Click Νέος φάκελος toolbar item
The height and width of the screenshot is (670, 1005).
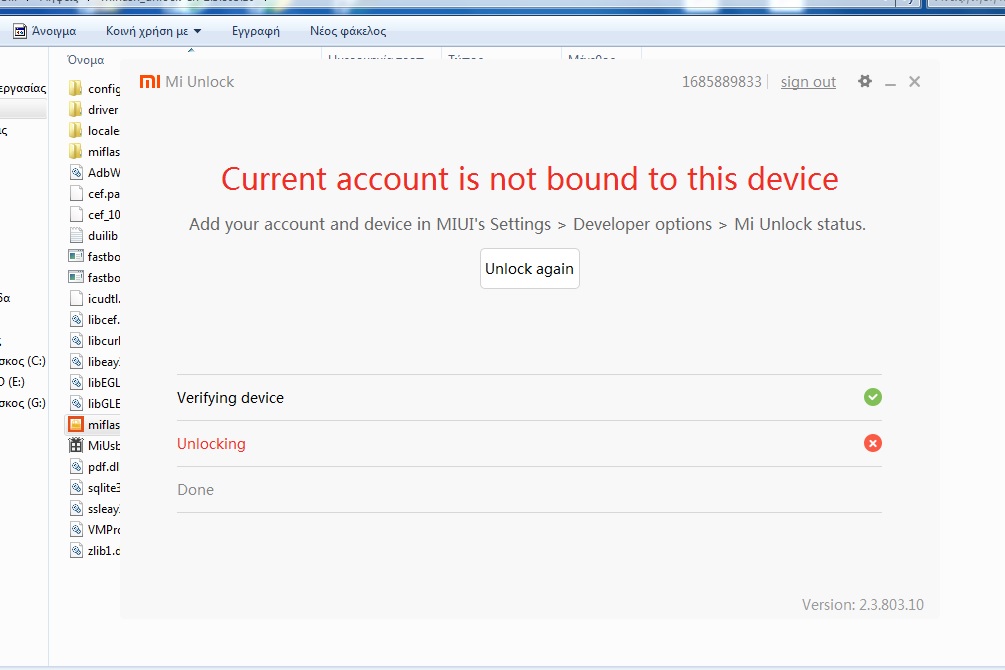tap(348, 31)
